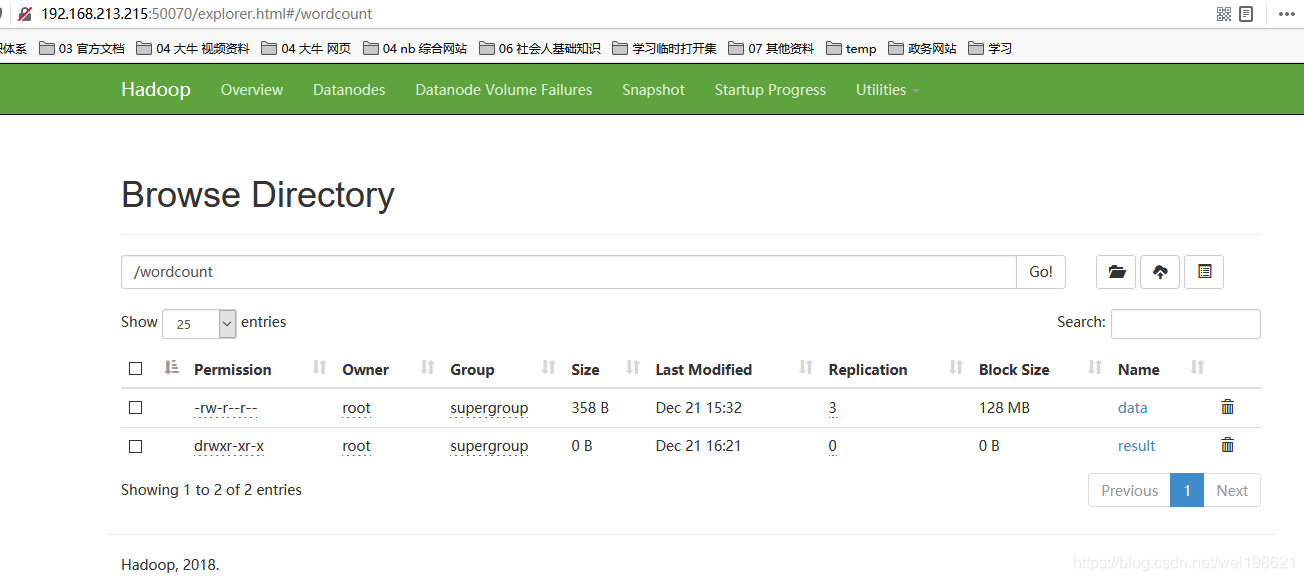The width and height of the screenshot is (1304, 581).
Task: Check the checkbox for the result row
Action: tap(136, 446)
